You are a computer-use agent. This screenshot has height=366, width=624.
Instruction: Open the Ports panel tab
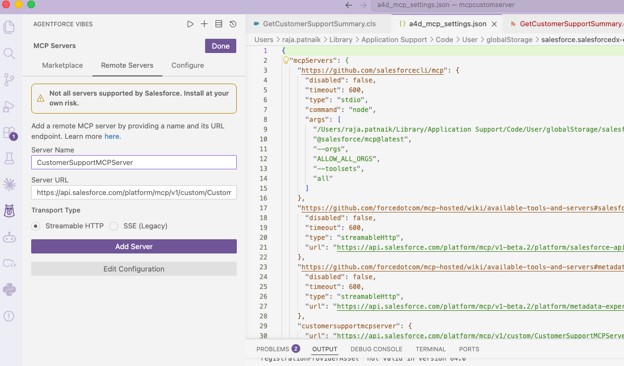pyautogui.click(x=469, y=349)
